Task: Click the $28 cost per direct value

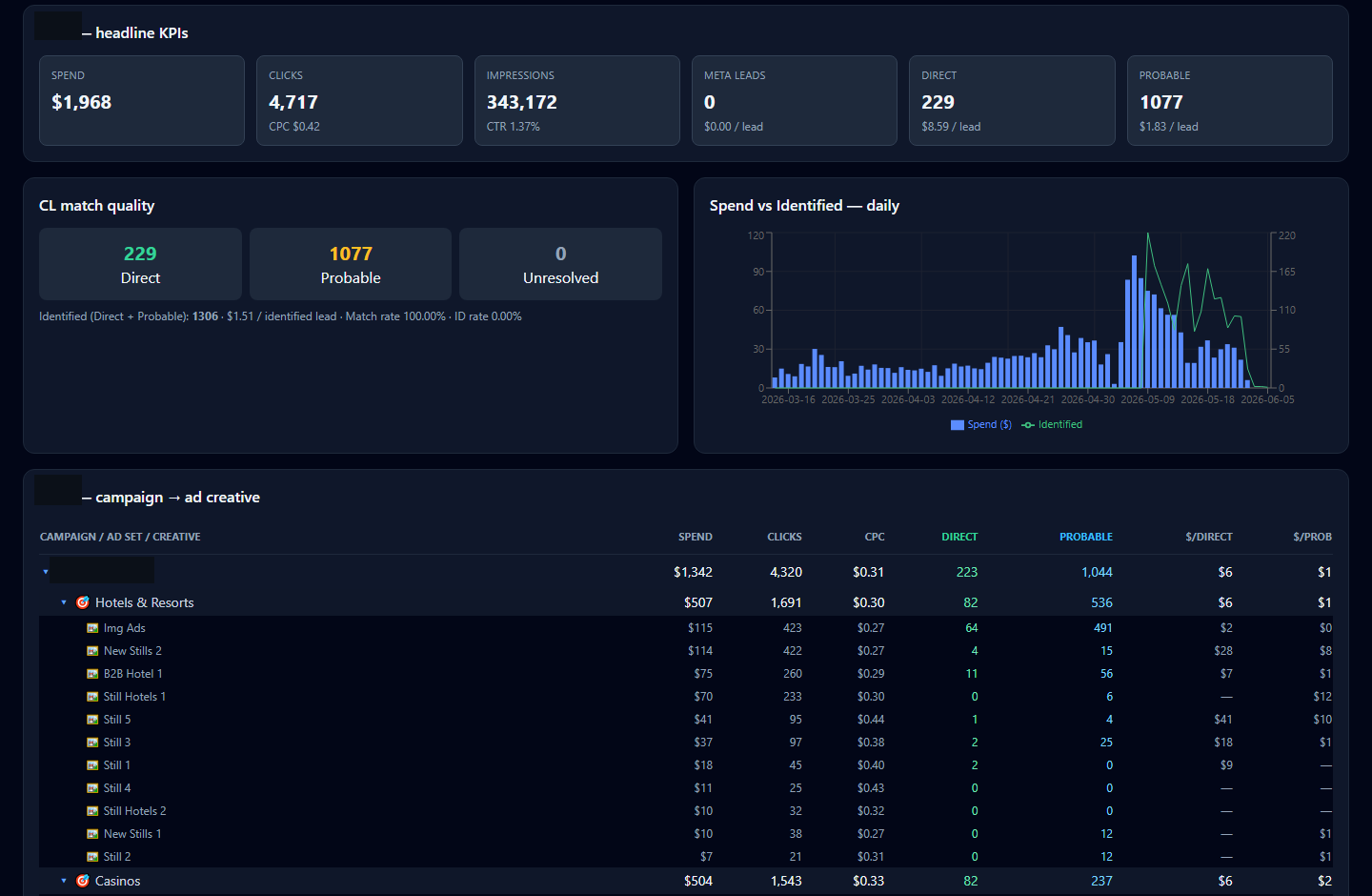Action: click(1223, 651)
